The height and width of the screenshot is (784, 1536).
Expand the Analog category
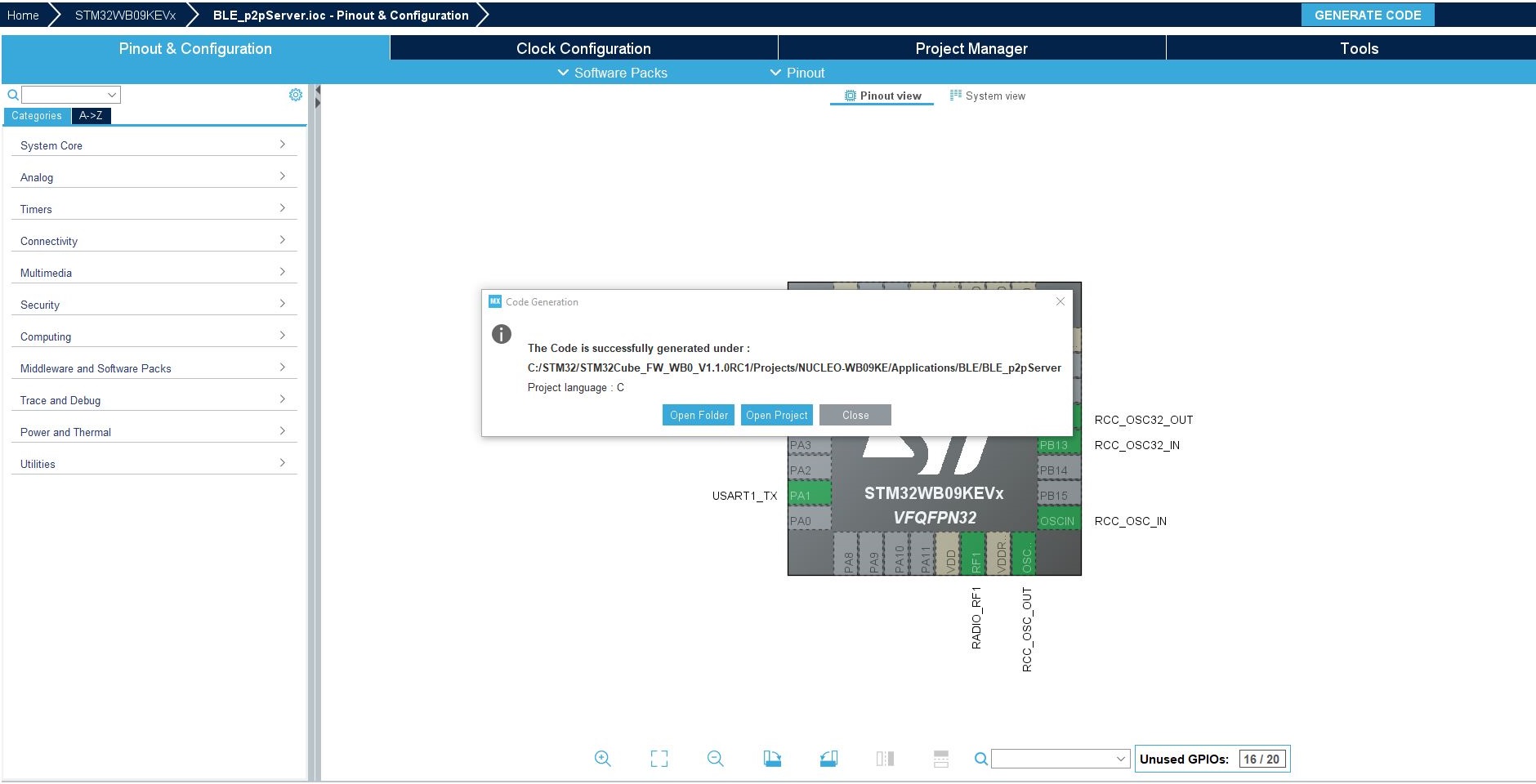(x=154, y=177)
